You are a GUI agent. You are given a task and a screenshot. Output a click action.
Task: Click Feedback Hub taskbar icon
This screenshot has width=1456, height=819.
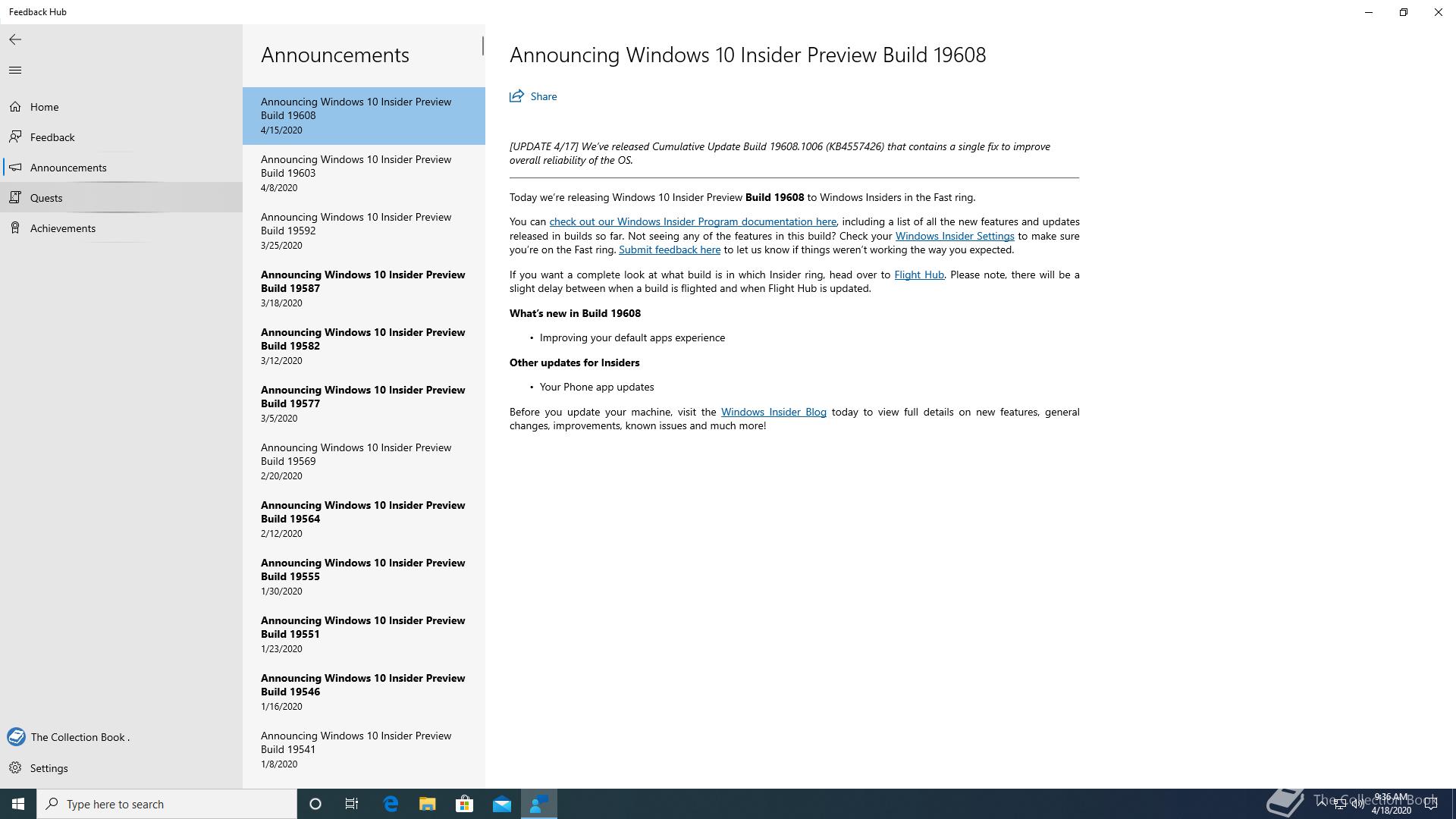[539, 804]
